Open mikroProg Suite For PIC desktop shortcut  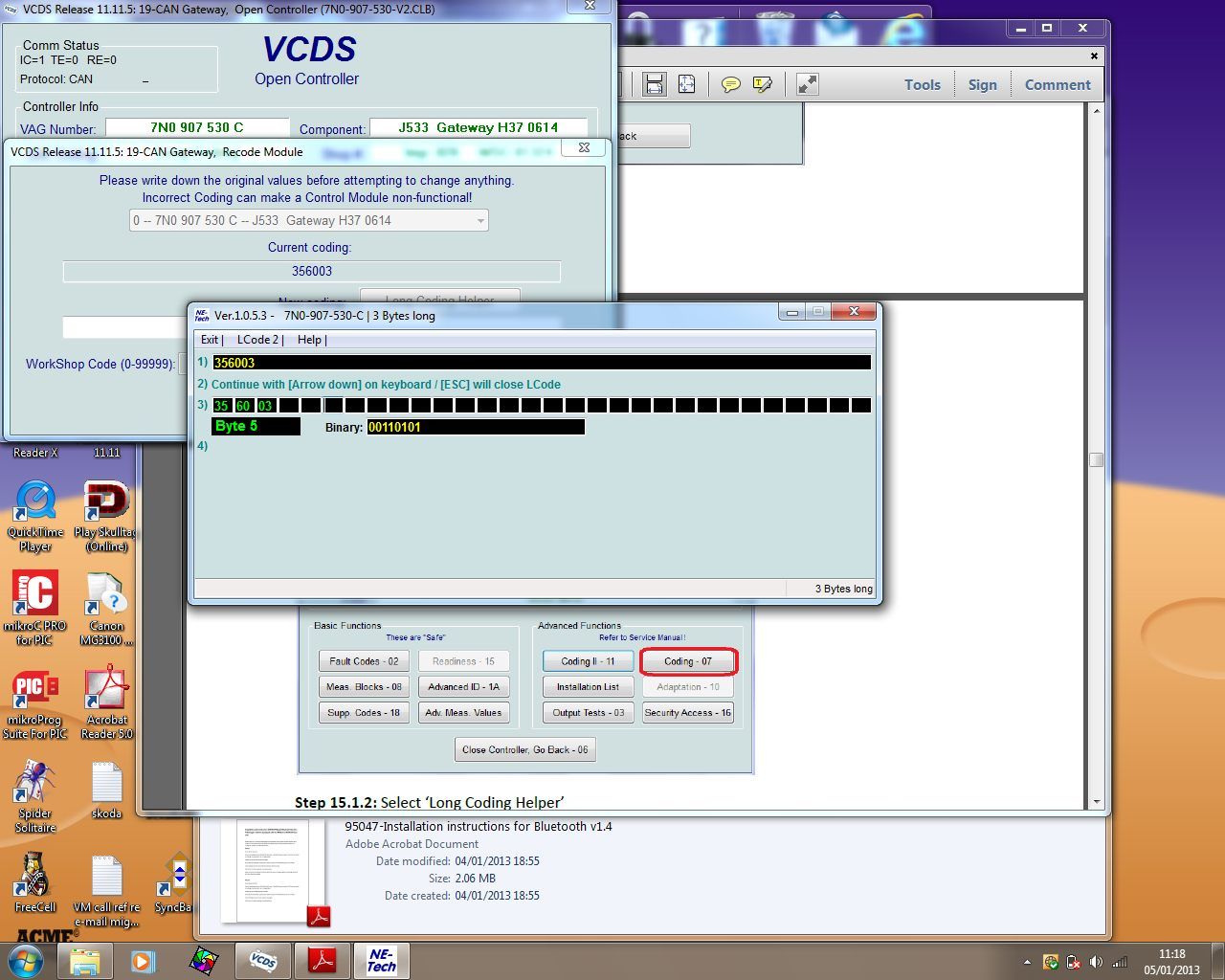click(x=35, y=703)
